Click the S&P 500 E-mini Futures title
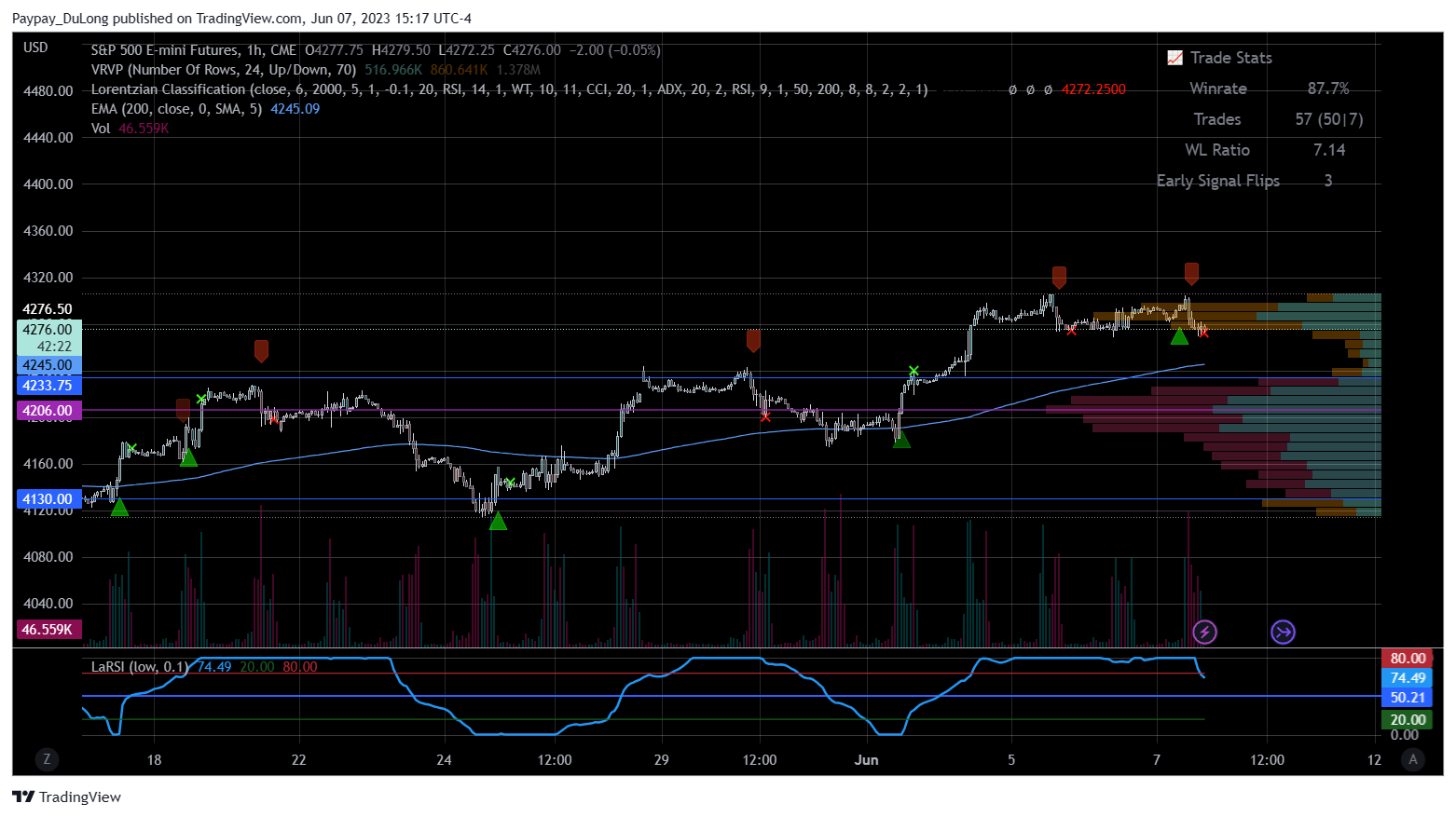The image size is (1456, 817). point(194,50)
